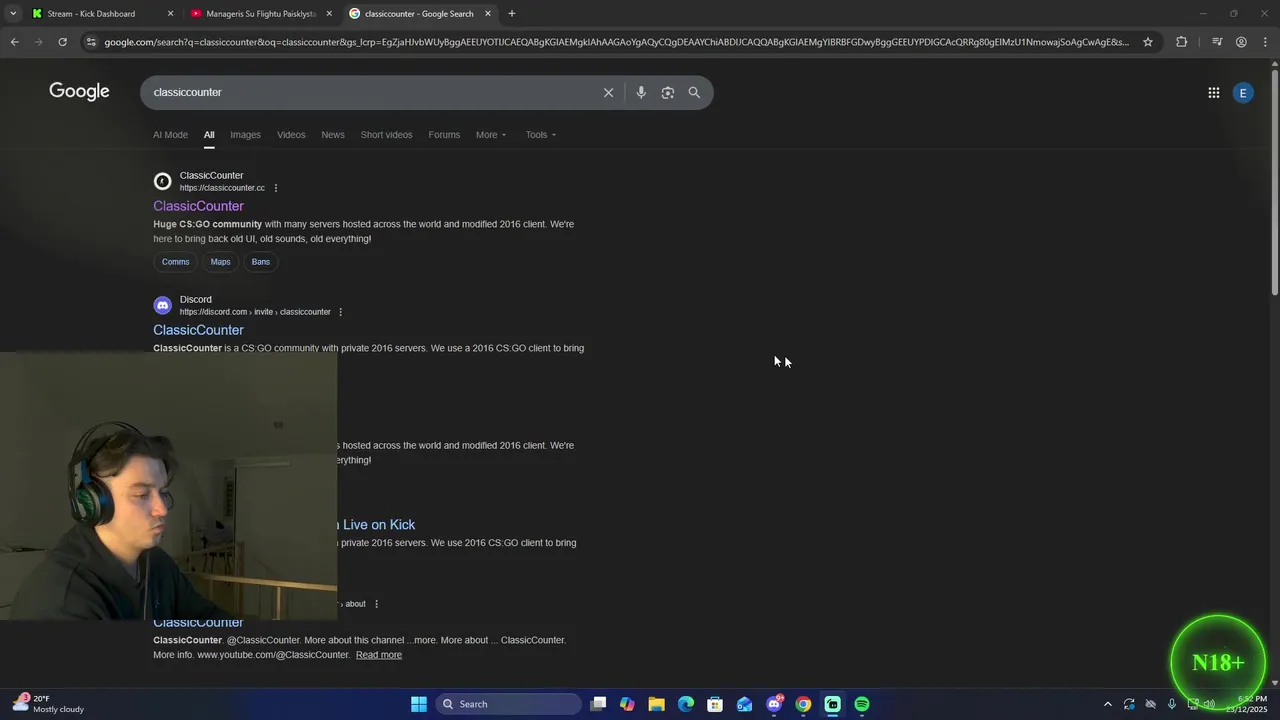Reload the current page
This screenshot has width=1280, height=720.
point(62,42)
